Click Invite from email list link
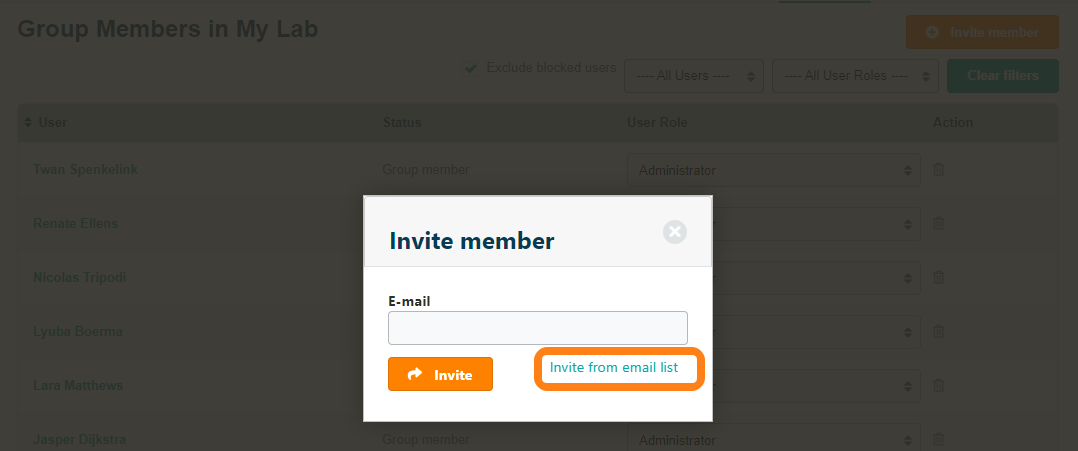 tap(614, 368)
